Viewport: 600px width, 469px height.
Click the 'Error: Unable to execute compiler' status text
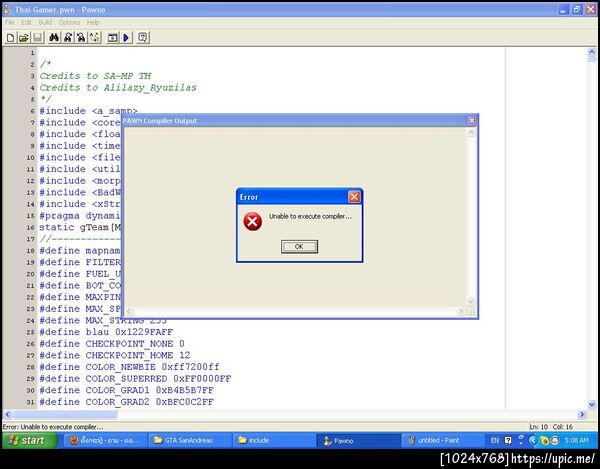tap(53, 427)
